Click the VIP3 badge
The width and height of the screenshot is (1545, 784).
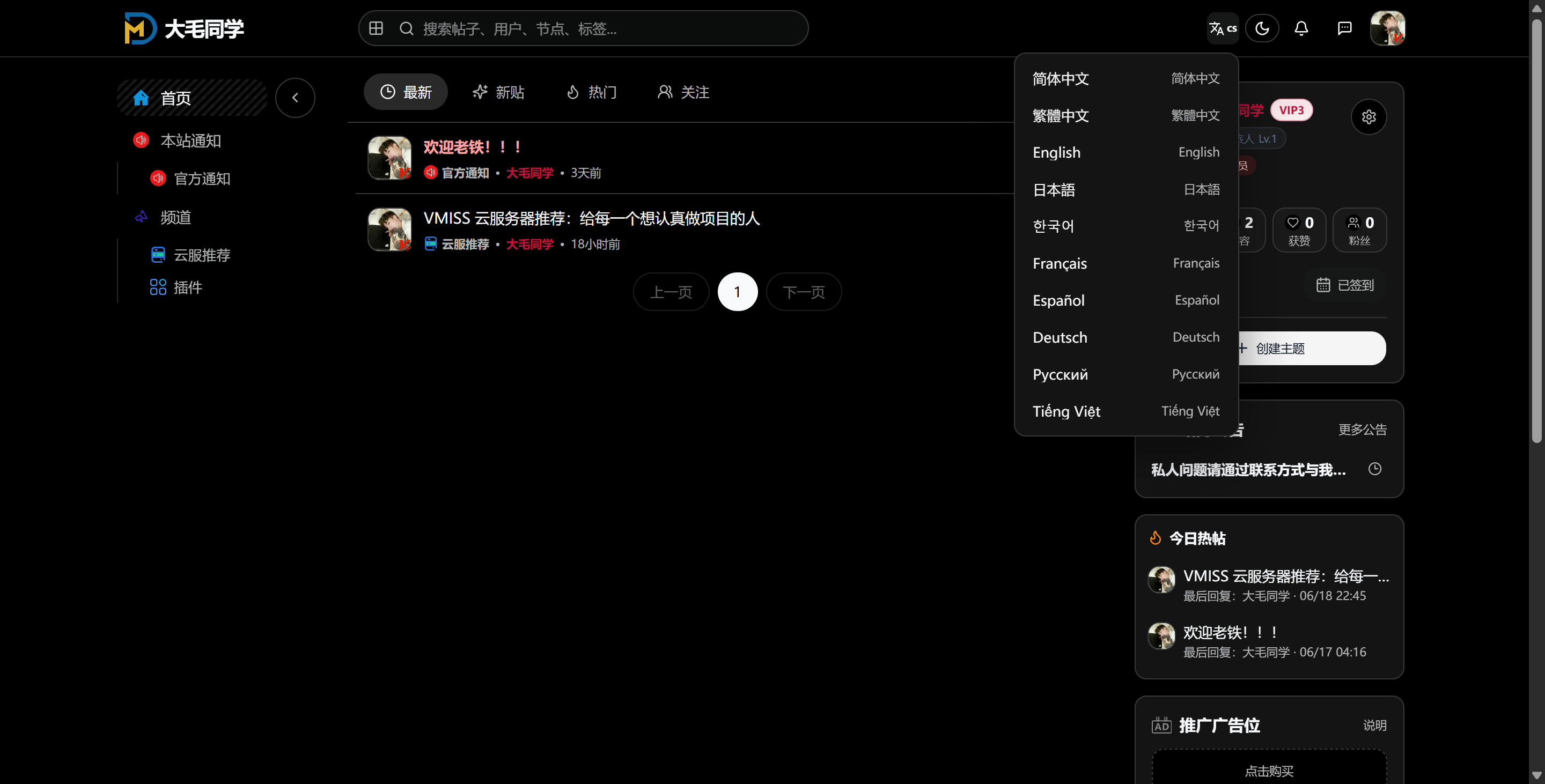click(x=1291, y=110)
